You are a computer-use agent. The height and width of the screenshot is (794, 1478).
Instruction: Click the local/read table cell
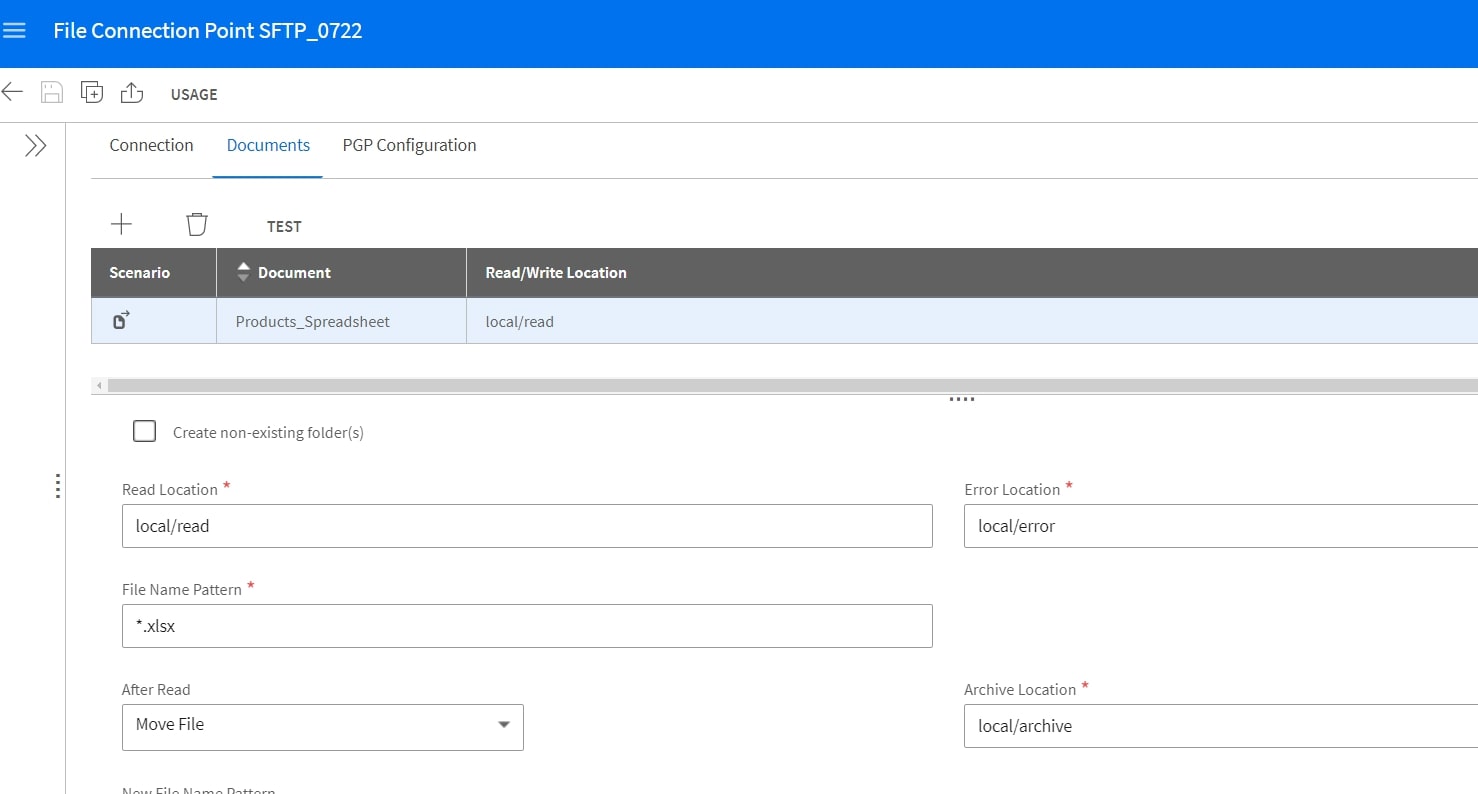pyautogui.click(x=972, y=321)
